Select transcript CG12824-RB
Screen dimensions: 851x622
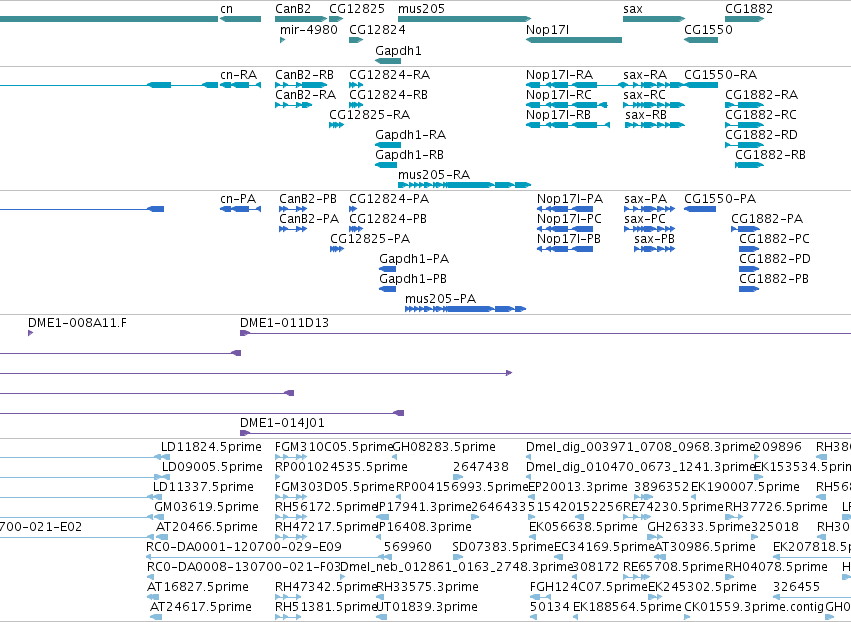click(356, 105)
